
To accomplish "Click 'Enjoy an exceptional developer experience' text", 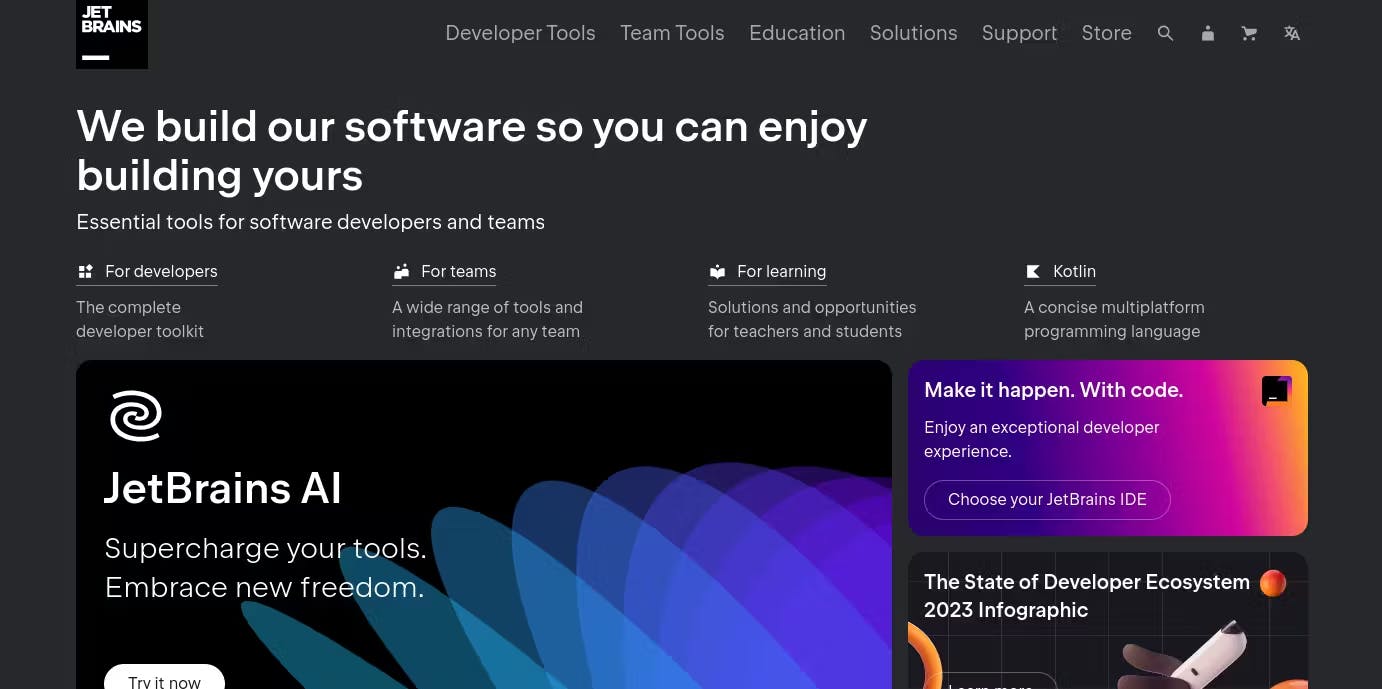I will click(x=1041, y=439).
